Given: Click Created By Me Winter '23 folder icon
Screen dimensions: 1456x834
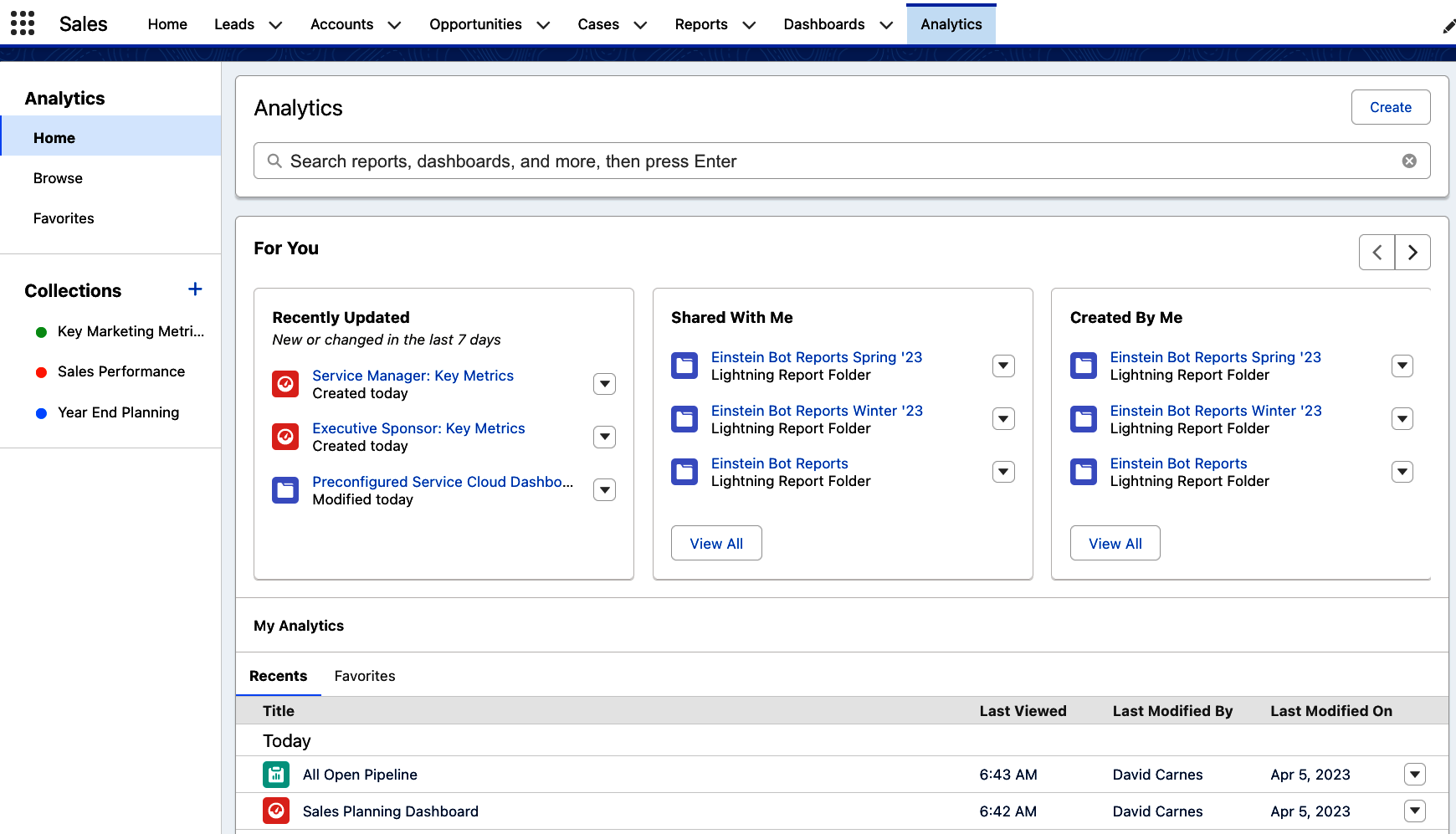Looking at the screenshot, I should pos(1084,419).
